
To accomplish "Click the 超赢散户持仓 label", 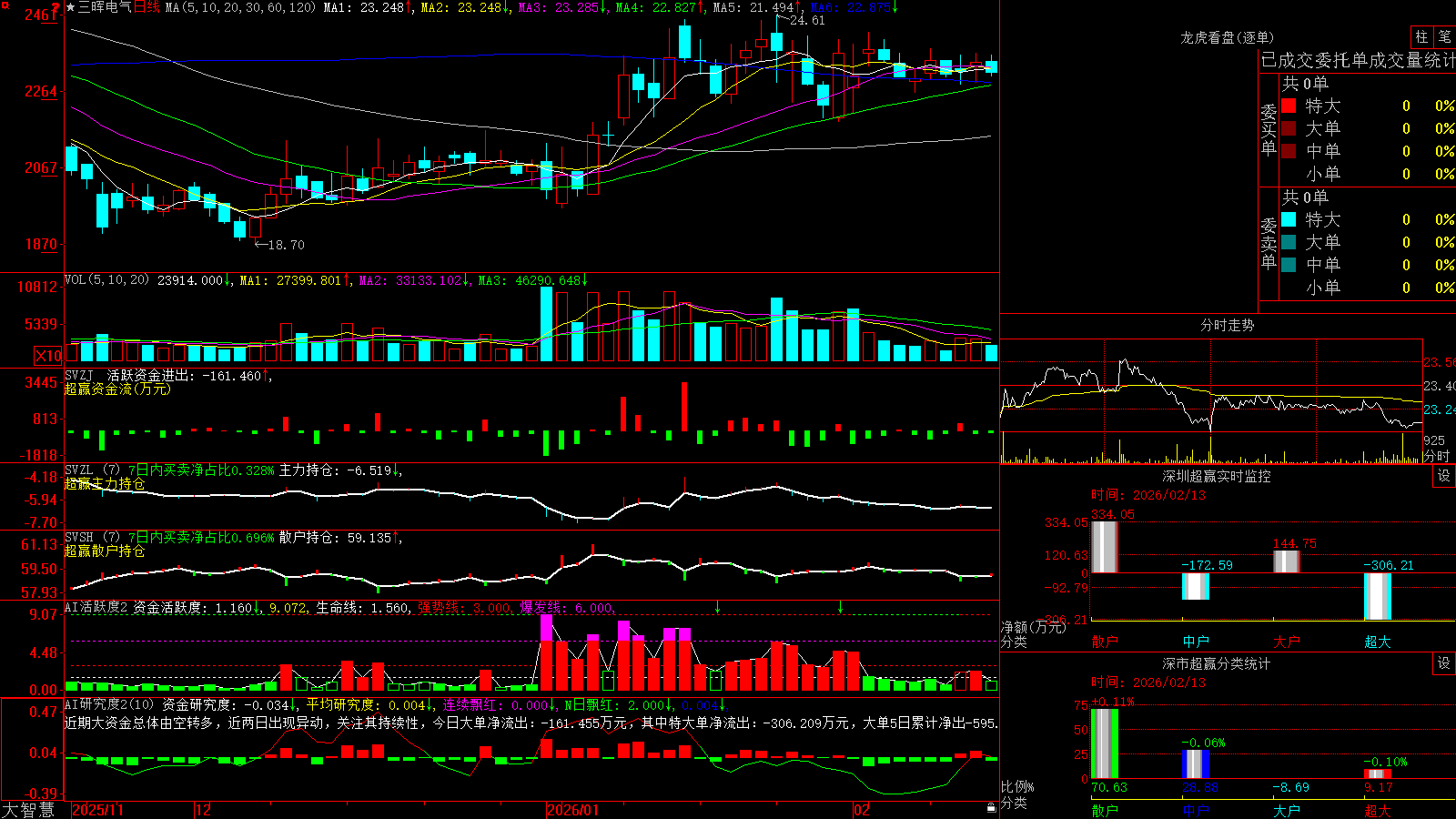I will 105,551.
